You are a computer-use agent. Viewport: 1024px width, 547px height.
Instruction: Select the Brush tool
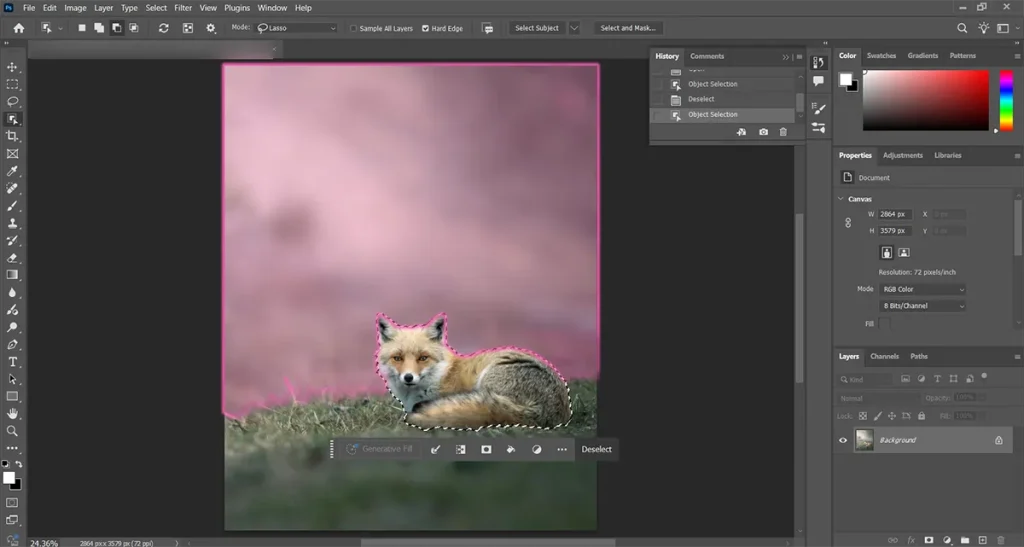click(12, 206)
